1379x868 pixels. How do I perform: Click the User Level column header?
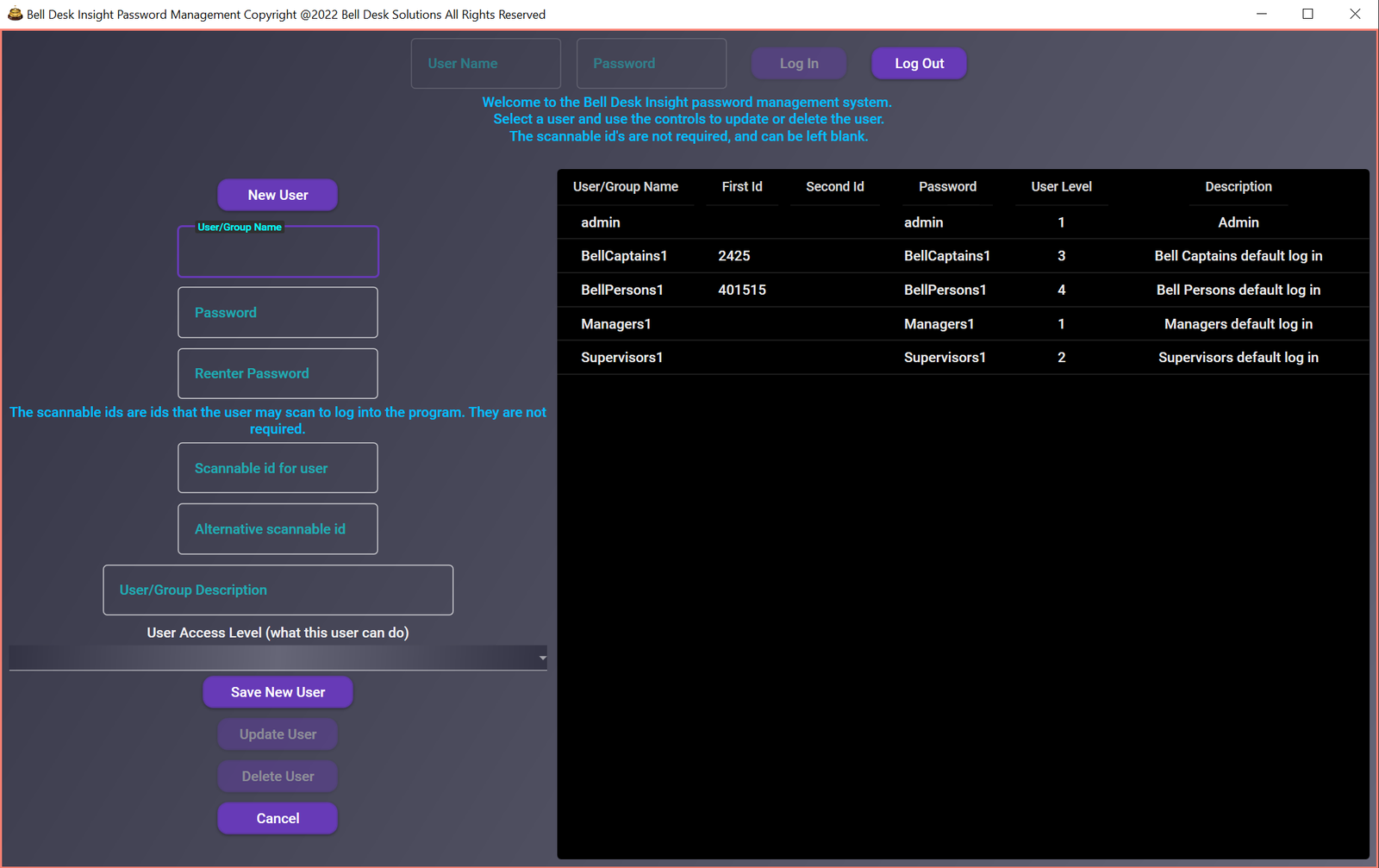(1061, 186)
